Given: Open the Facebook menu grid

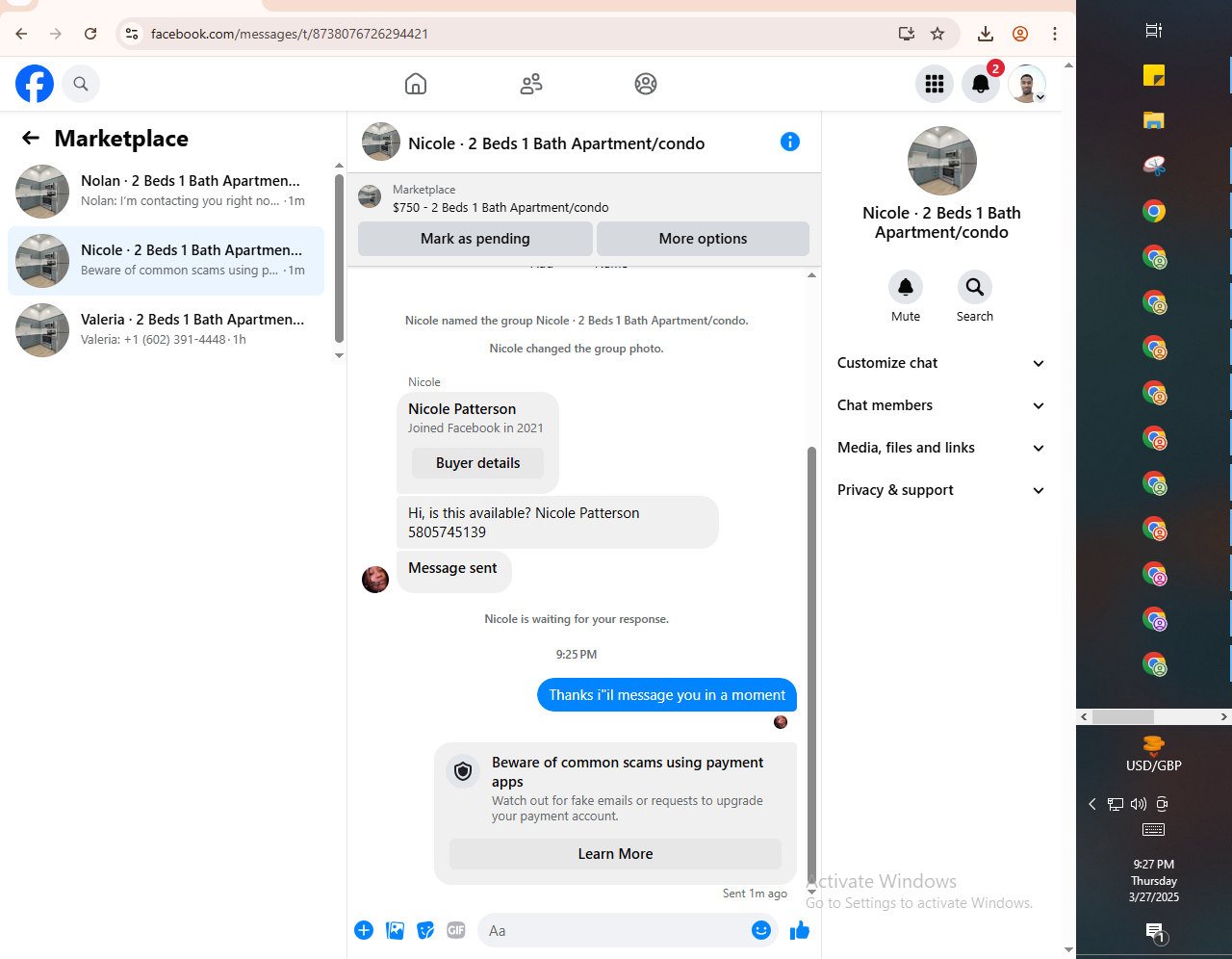Looking at the screenshot, I should tap(935, 84).
